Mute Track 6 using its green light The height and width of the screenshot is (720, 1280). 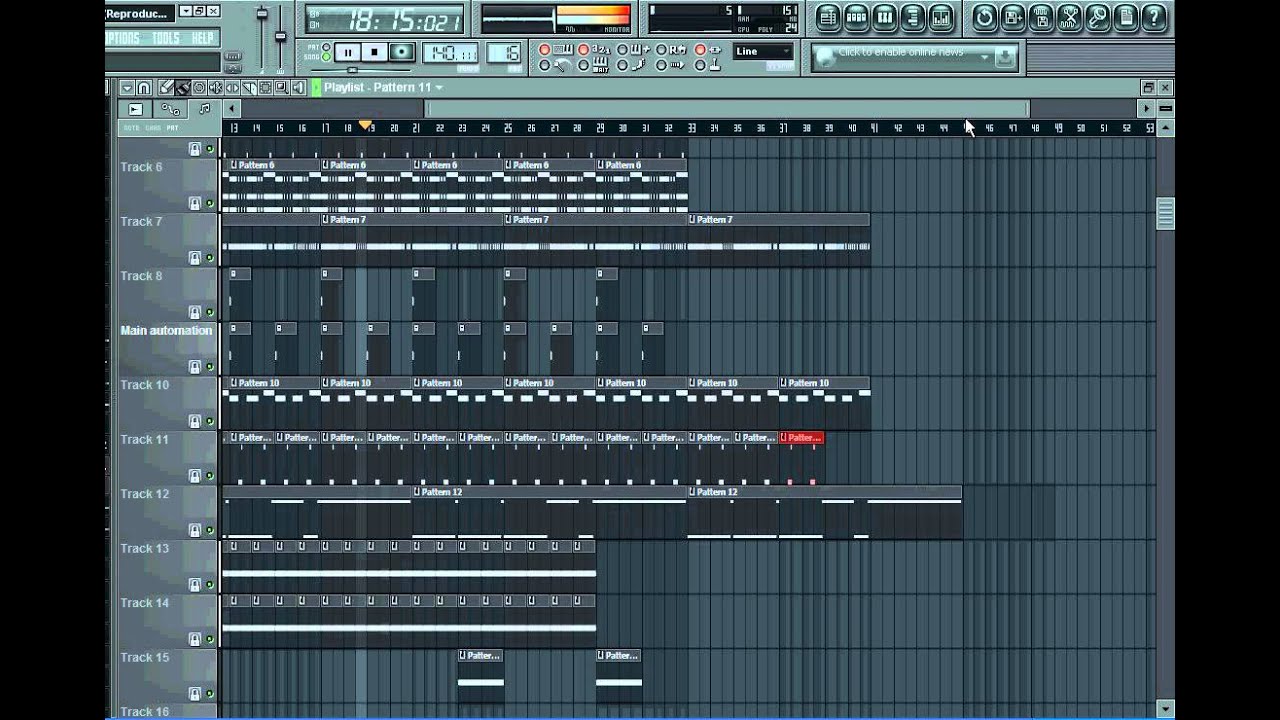[210, 204]
